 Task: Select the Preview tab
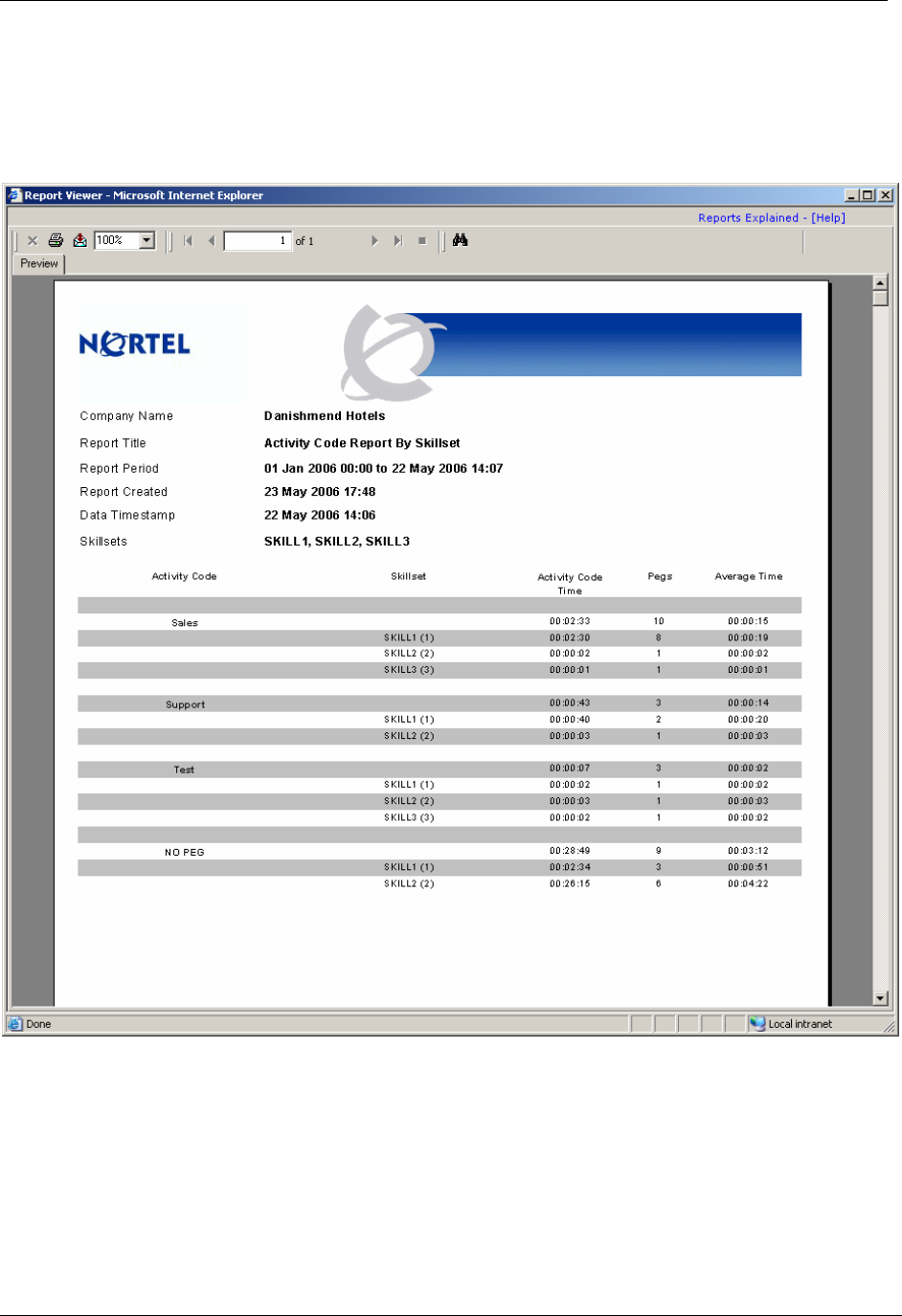pyautogui.click(x=39, y=263)
